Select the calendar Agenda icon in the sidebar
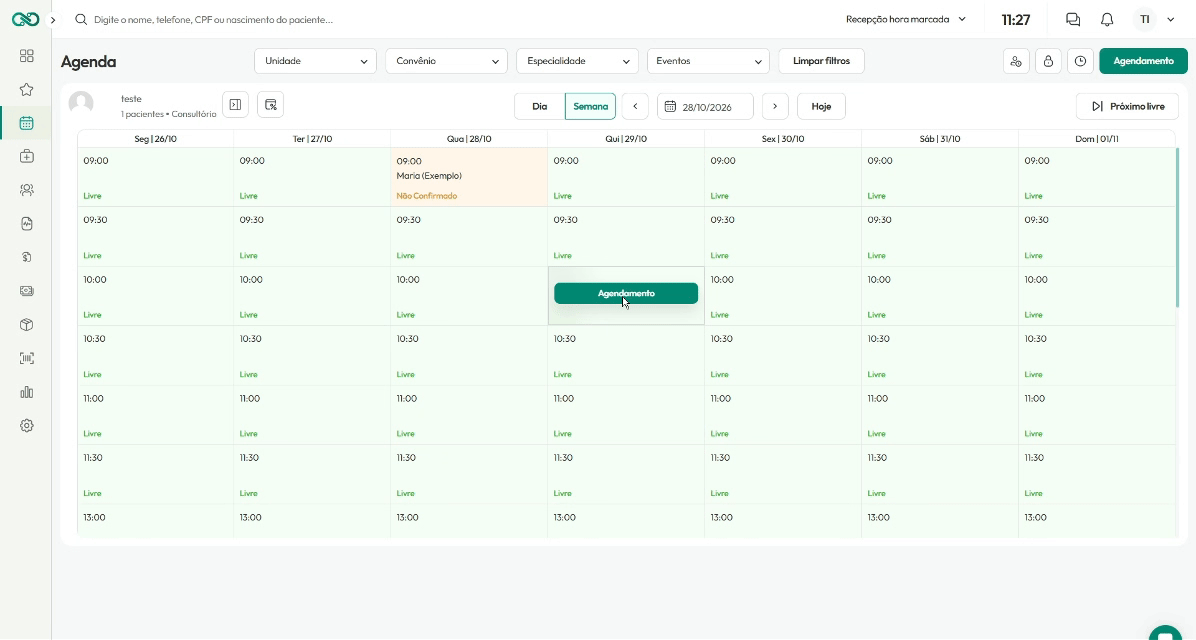This screenshot has width=1196, height=640. point(27,123)
